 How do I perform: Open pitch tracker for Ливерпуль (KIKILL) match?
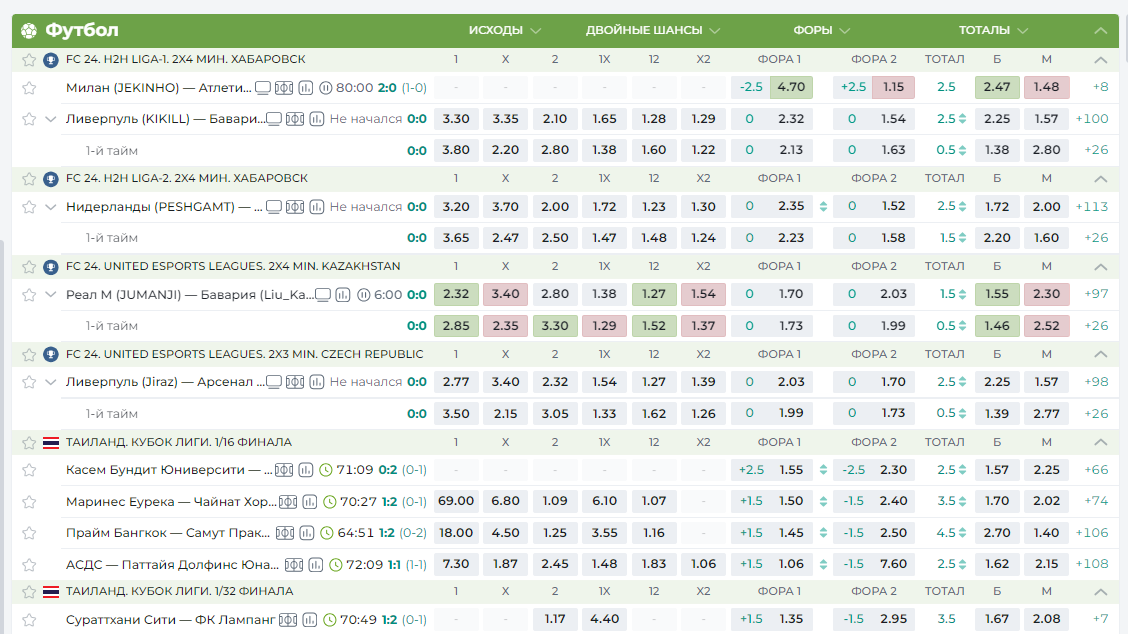point(295,119)
